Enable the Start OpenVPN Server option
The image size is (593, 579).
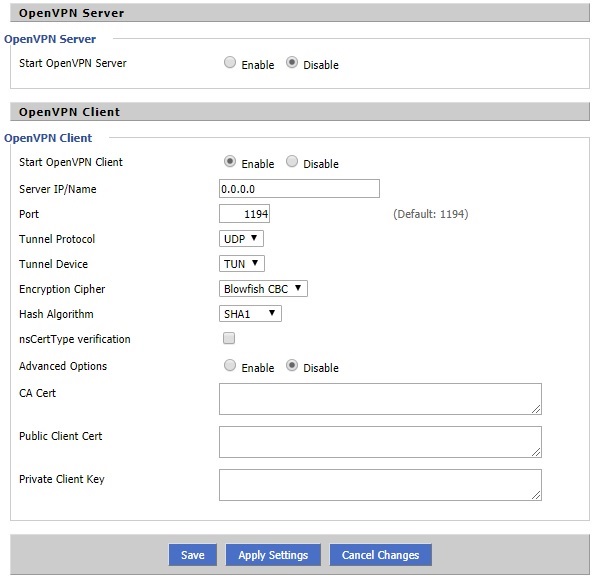pos(230,62)
